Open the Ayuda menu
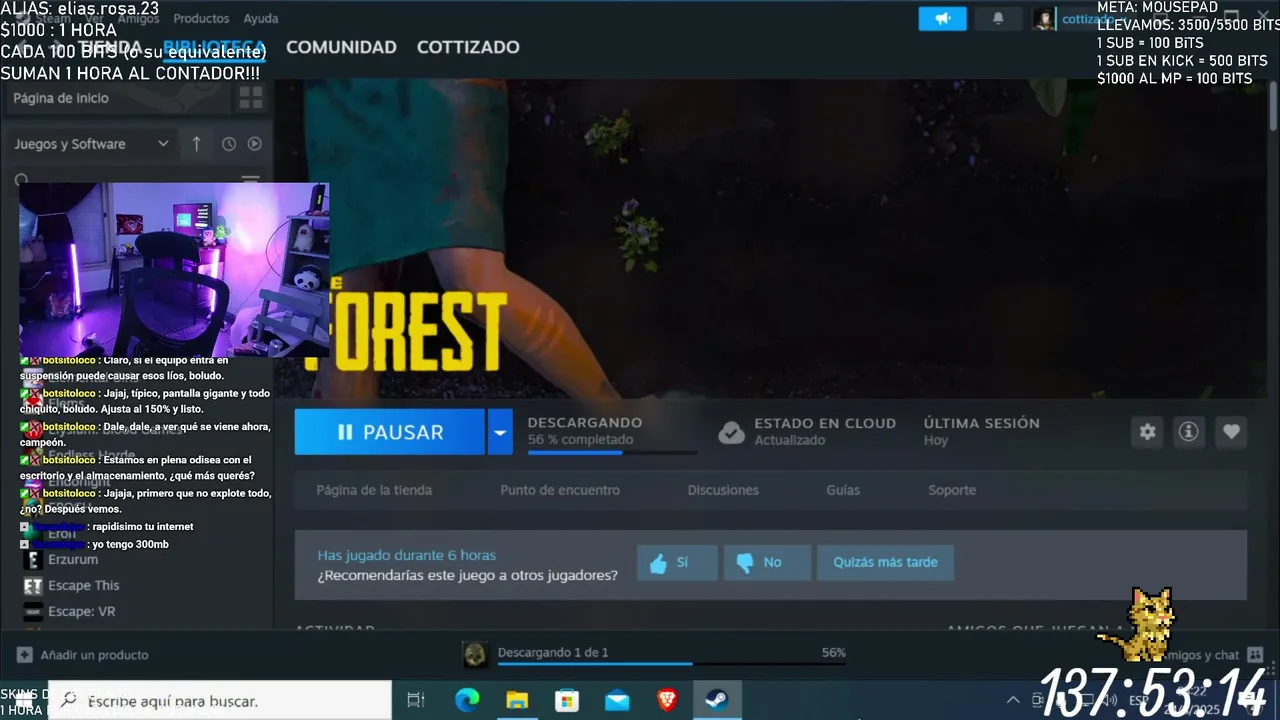Viewport: 1280px width, 720px height. (x=261, y=18)
